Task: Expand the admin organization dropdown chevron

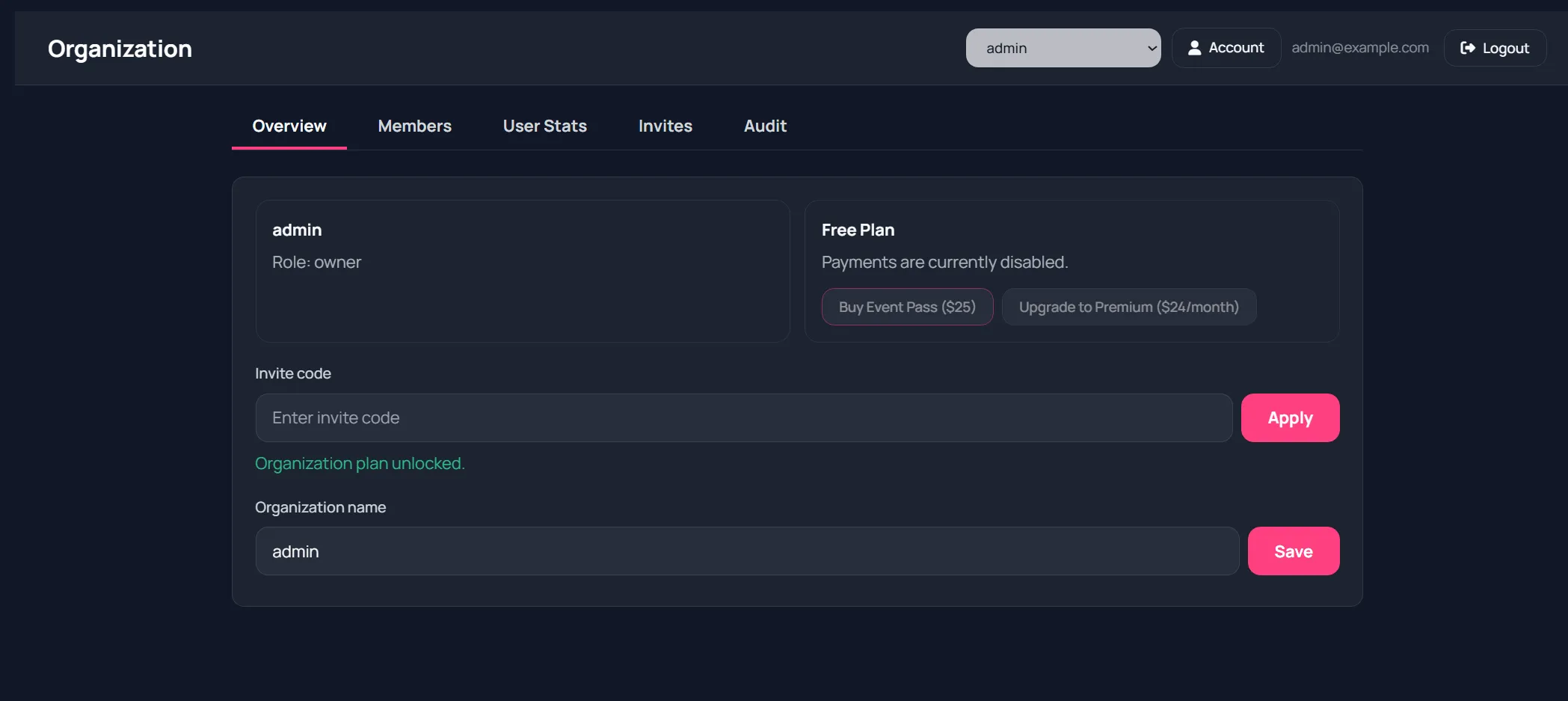Action: point(1152,49)
